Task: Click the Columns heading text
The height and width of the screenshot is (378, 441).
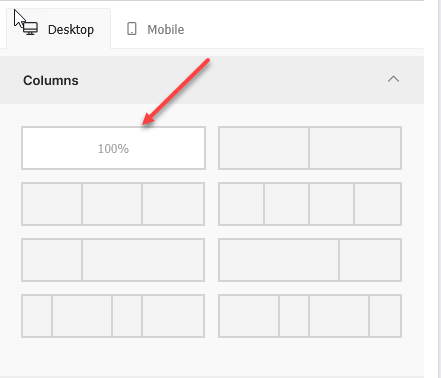Action: click(x=51, y=80)
